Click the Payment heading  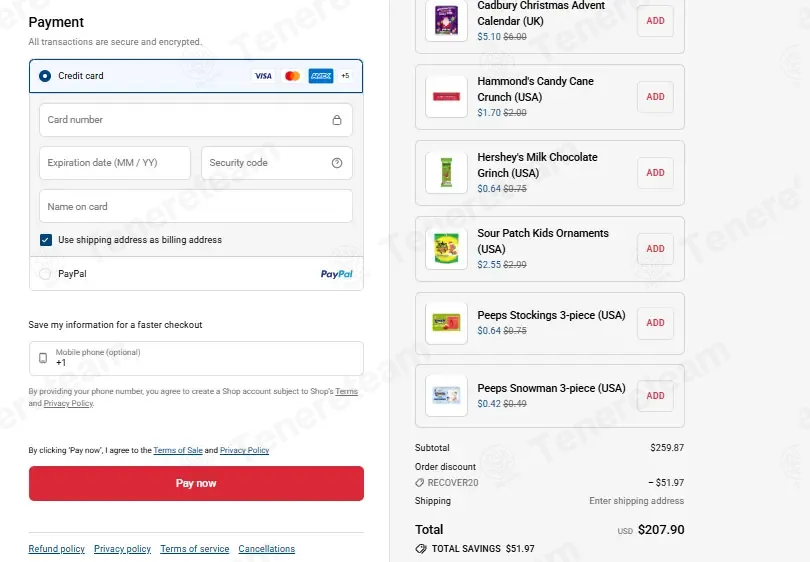point(56,22)
